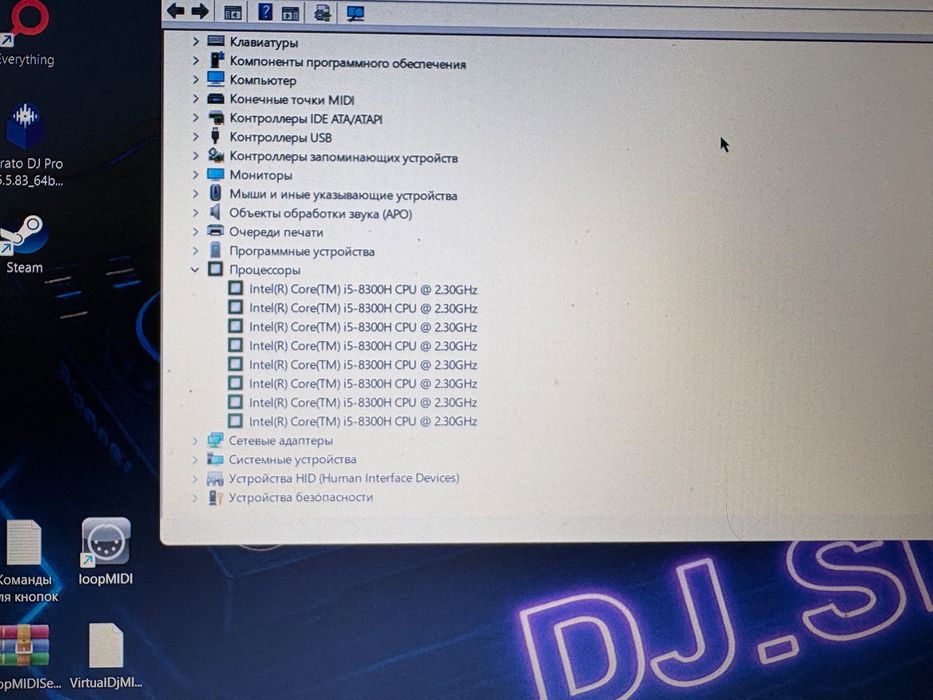Click the HID devices icon
Image resolution: width=933 pixels, height=700 pixels.
pos(215,479)
